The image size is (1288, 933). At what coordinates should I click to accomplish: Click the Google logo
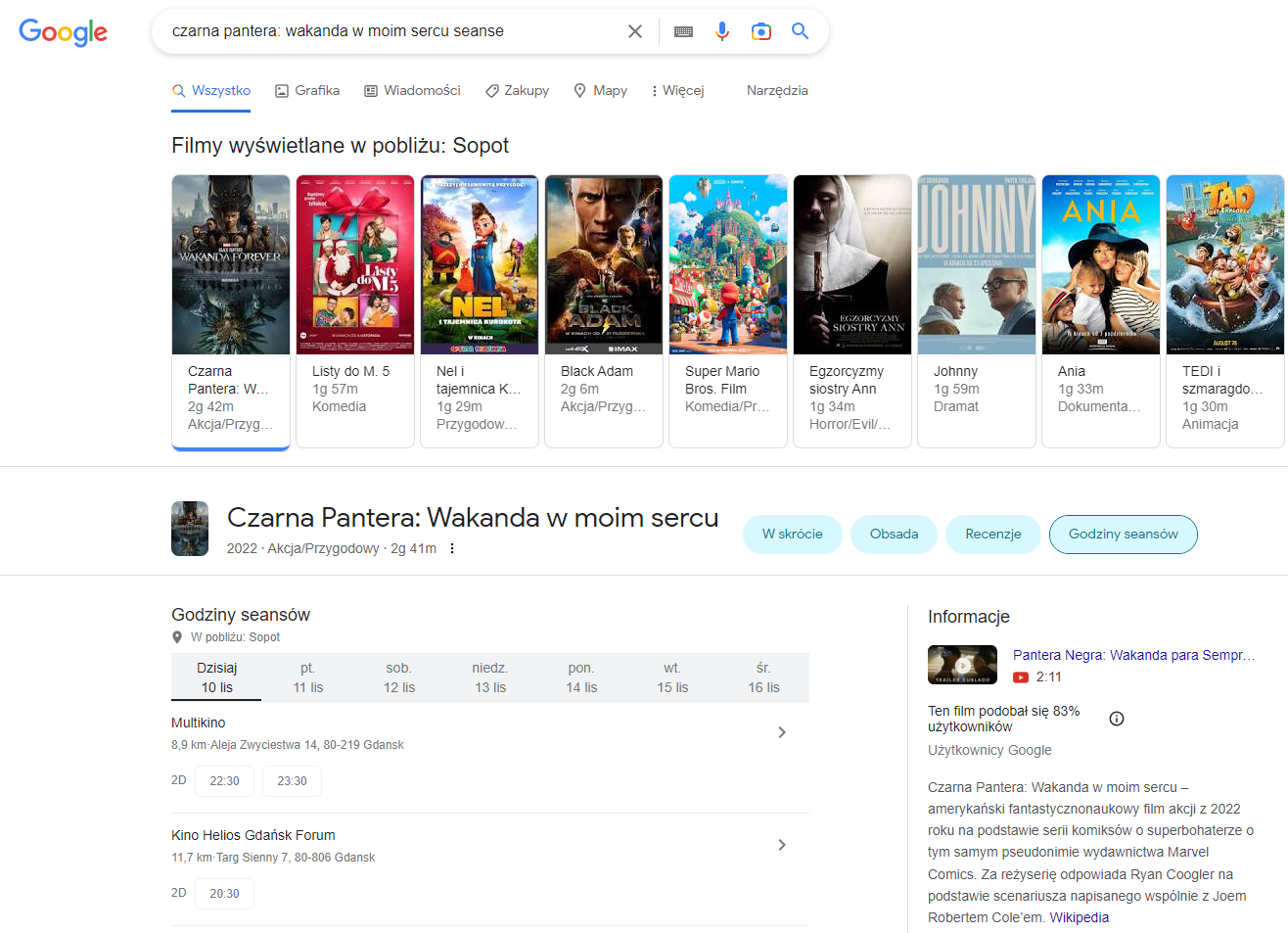[64, 32]
